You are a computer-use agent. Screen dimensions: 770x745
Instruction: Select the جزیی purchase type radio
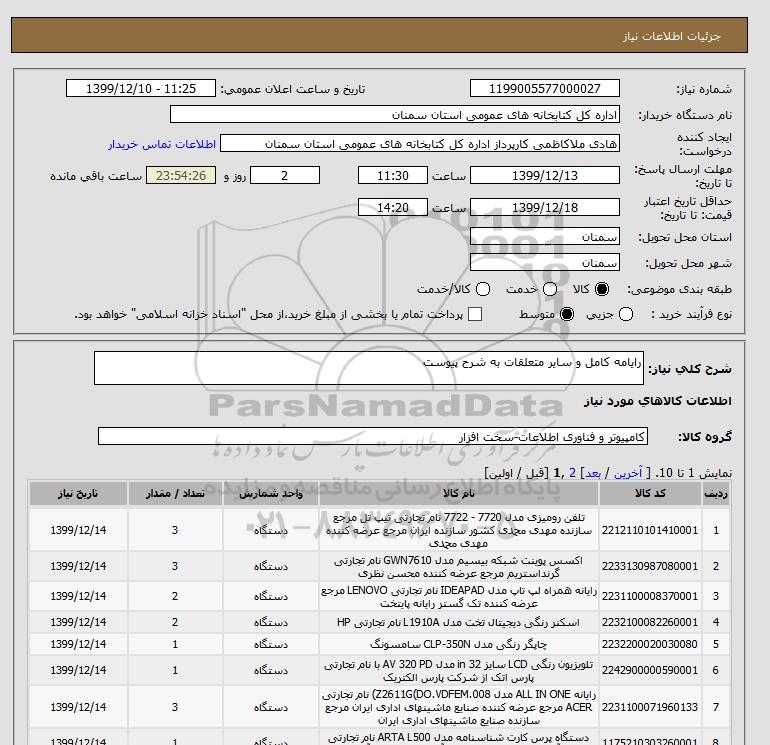[626, 314]
